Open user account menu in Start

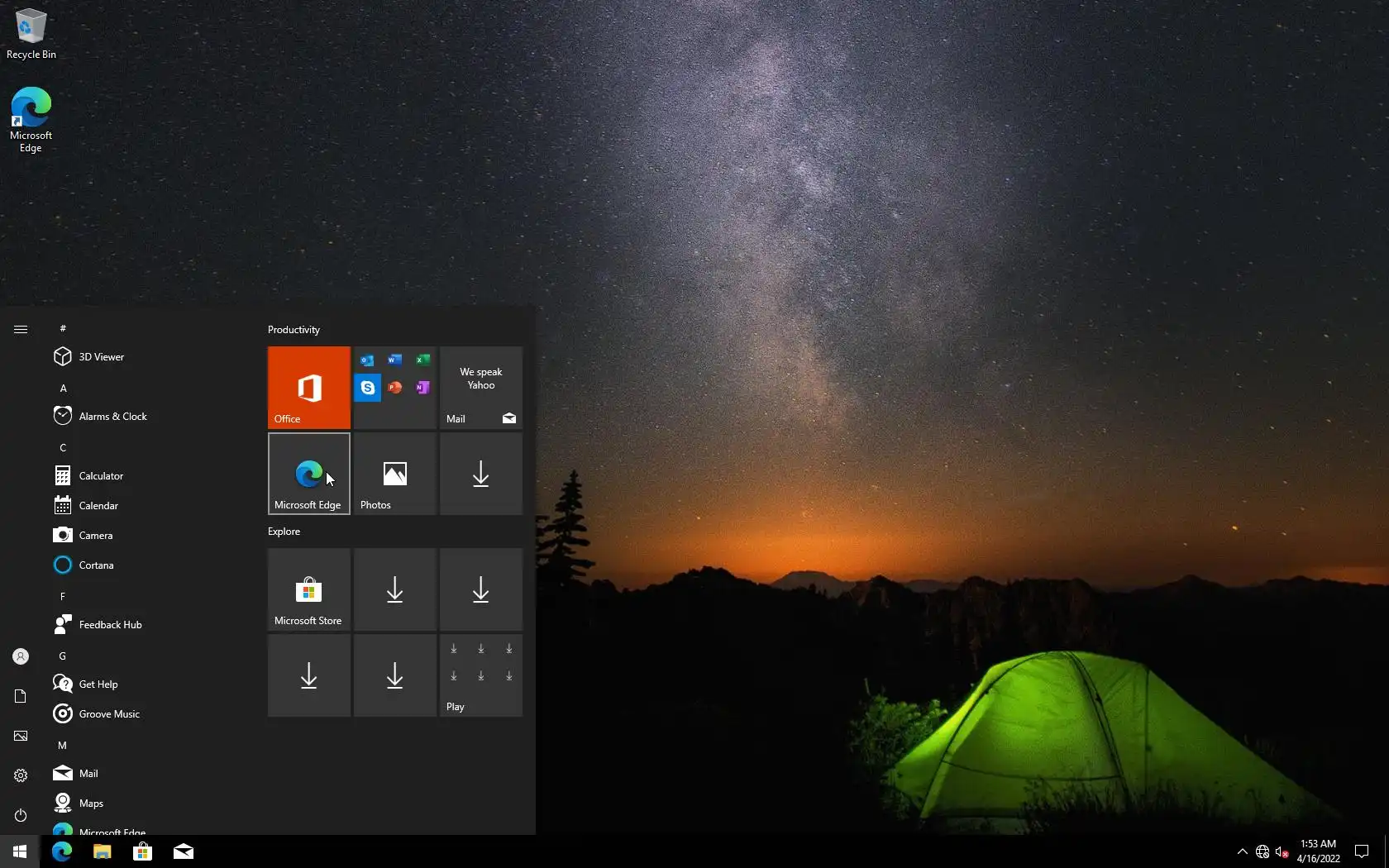click(x=21, y=656)
